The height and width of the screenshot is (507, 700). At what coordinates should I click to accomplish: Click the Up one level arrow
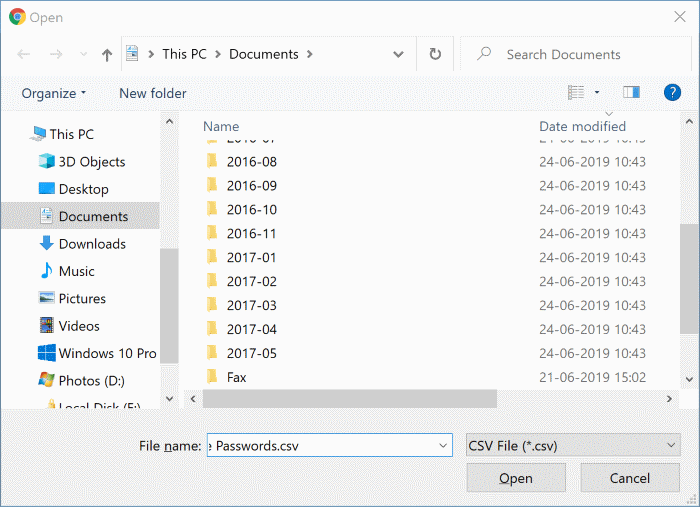click(x=107, y=55)
